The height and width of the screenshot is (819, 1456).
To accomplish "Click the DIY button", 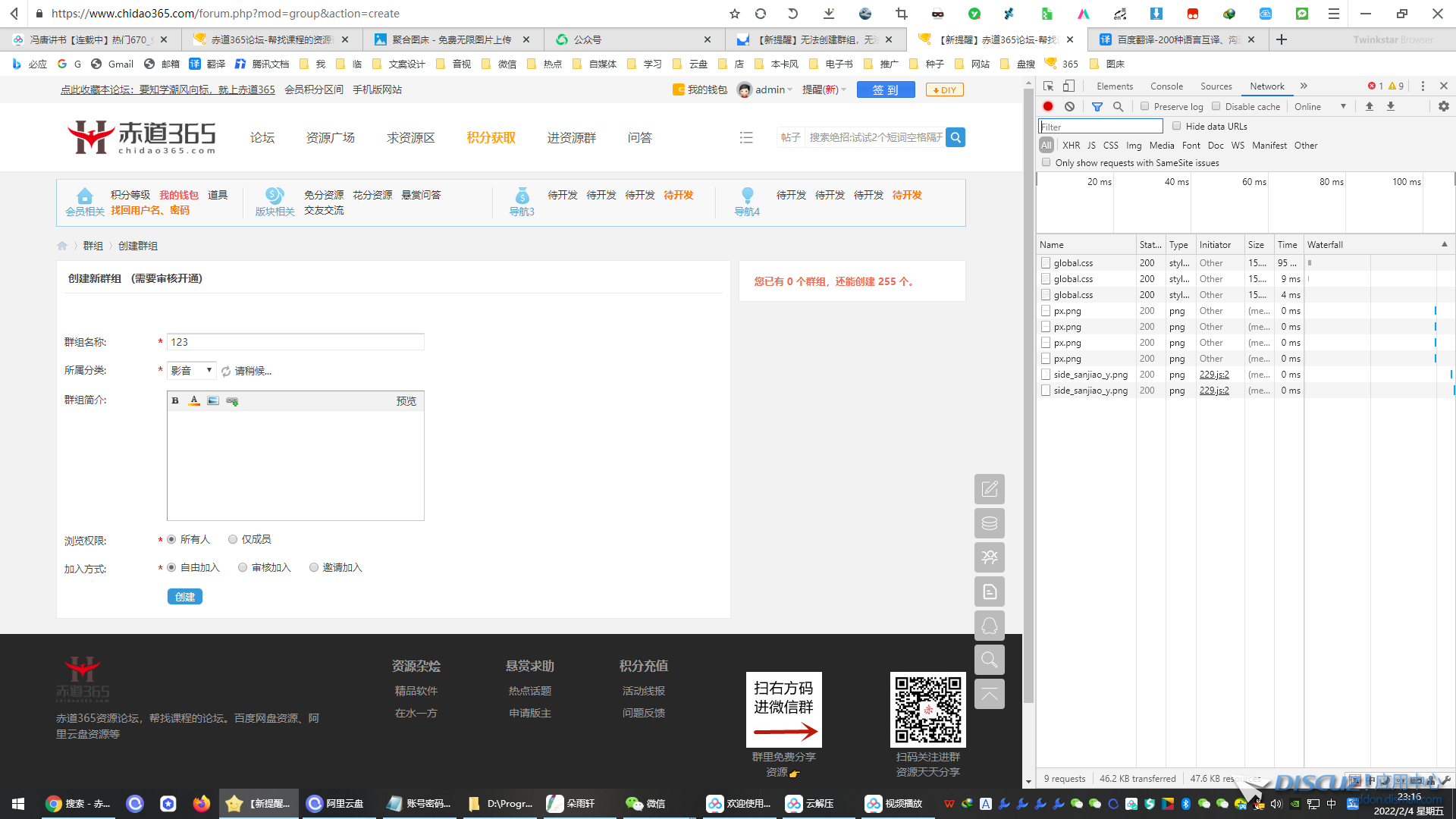I will [x=944, y=89].
